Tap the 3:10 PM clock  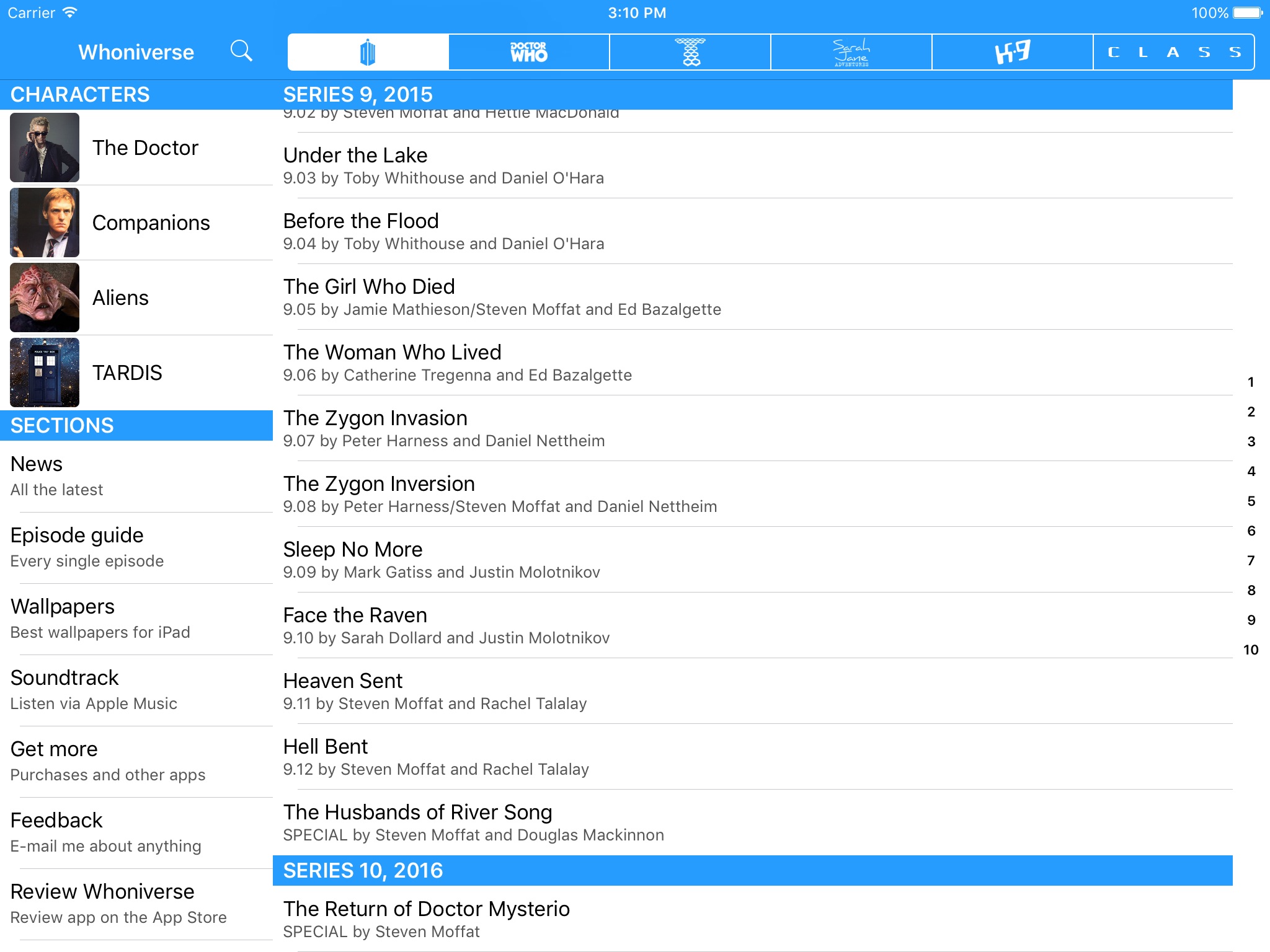(637, 12)
